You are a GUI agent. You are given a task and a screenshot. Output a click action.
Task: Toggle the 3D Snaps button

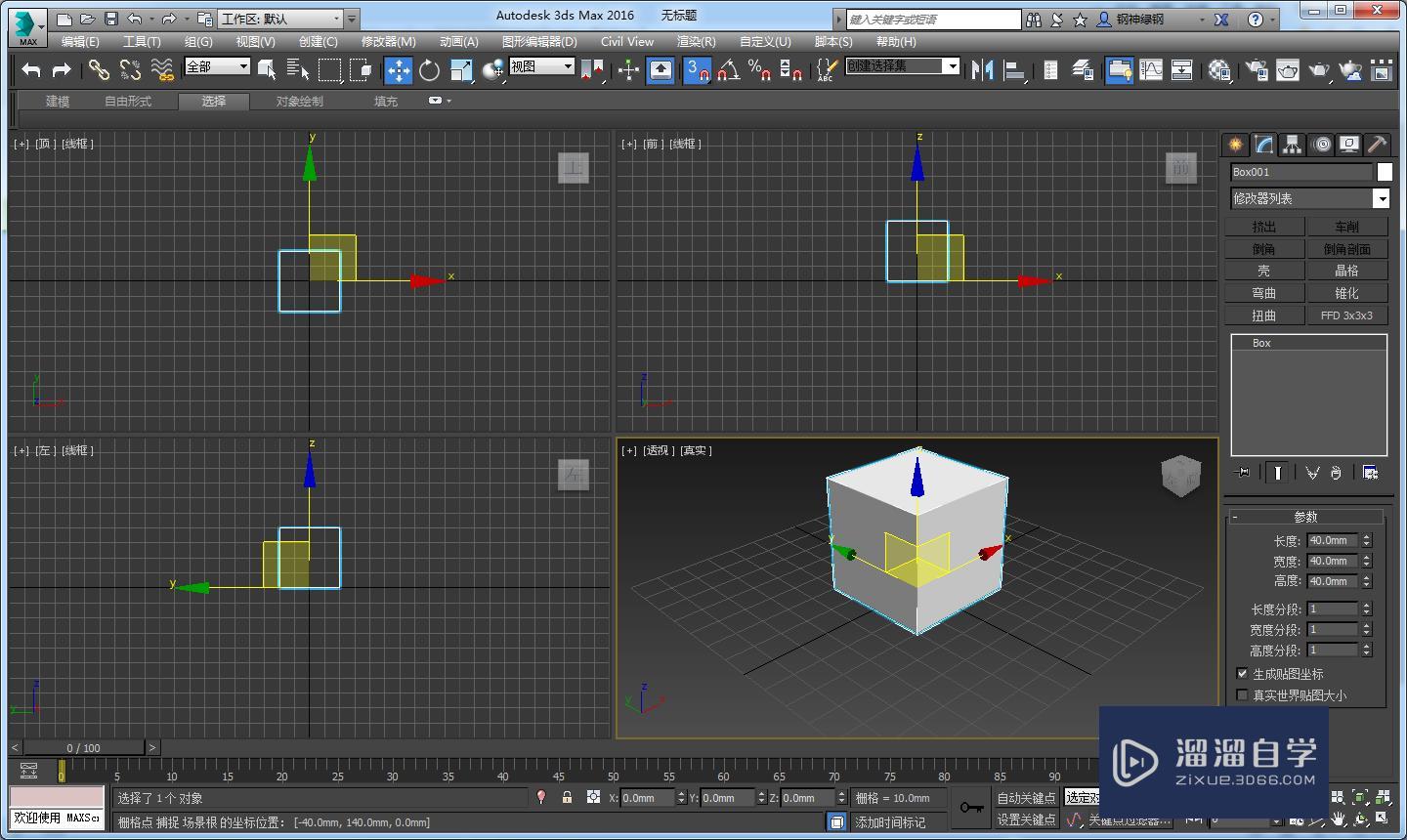coord(697,69)
